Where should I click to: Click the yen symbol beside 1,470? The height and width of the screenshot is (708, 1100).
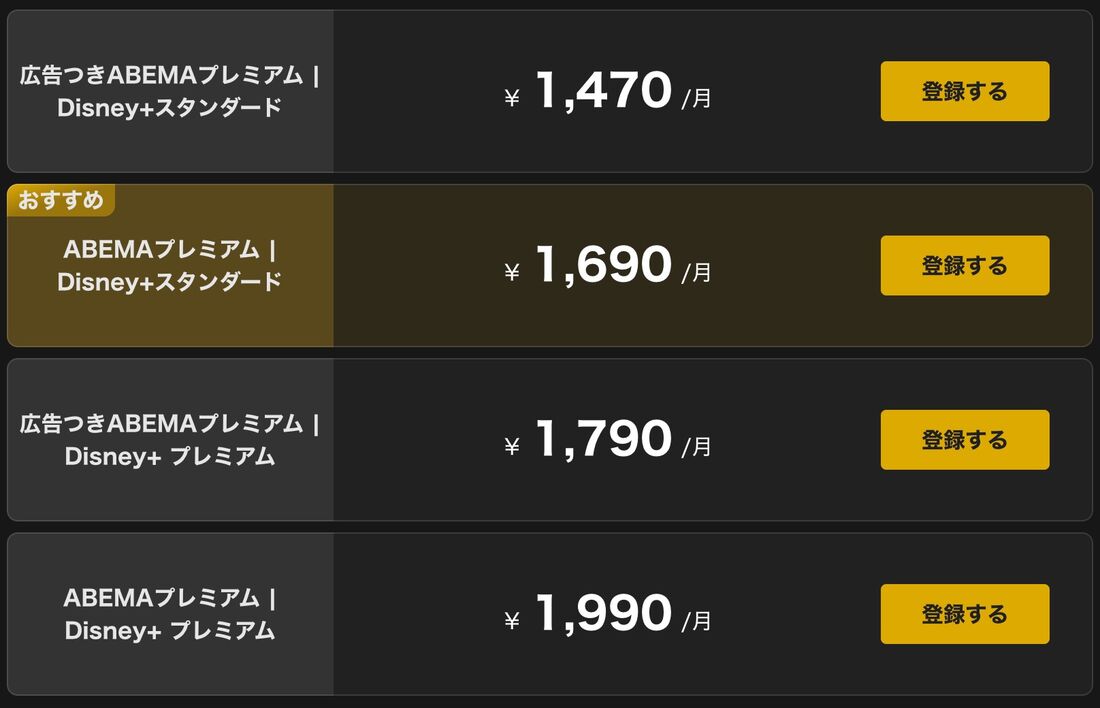click(512, 98)
